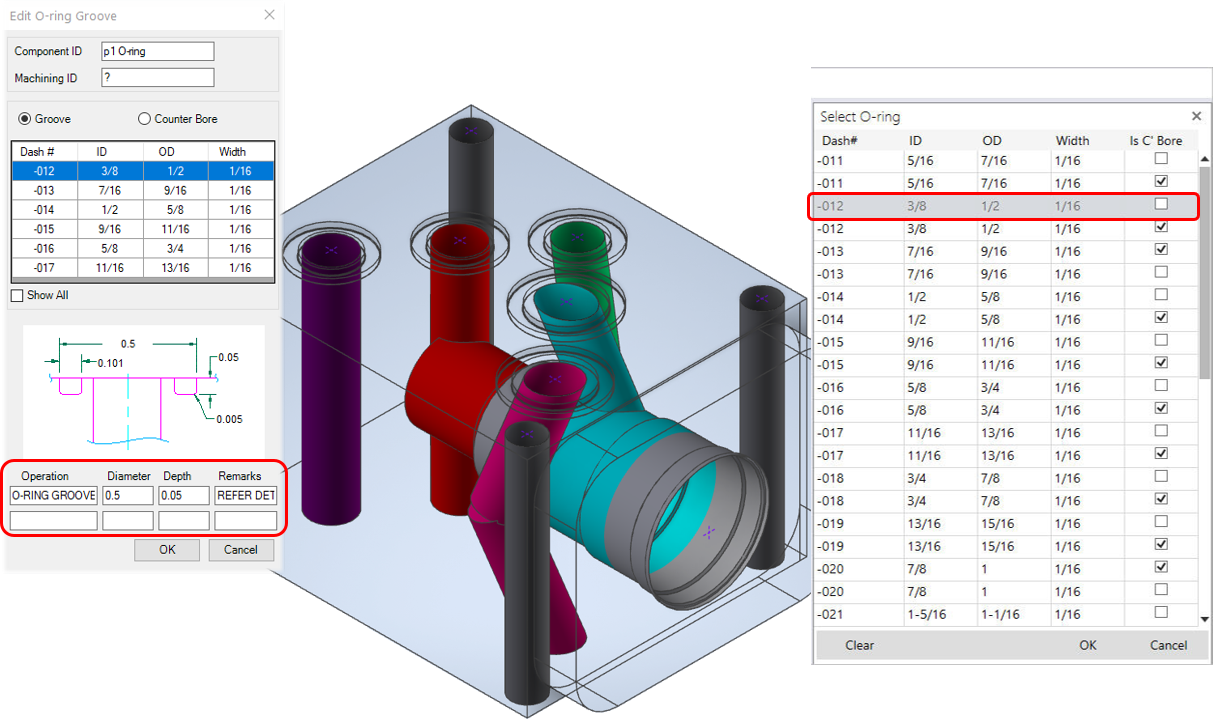
Task: Enable the Show All checkbox
Action: pos(16,295)
